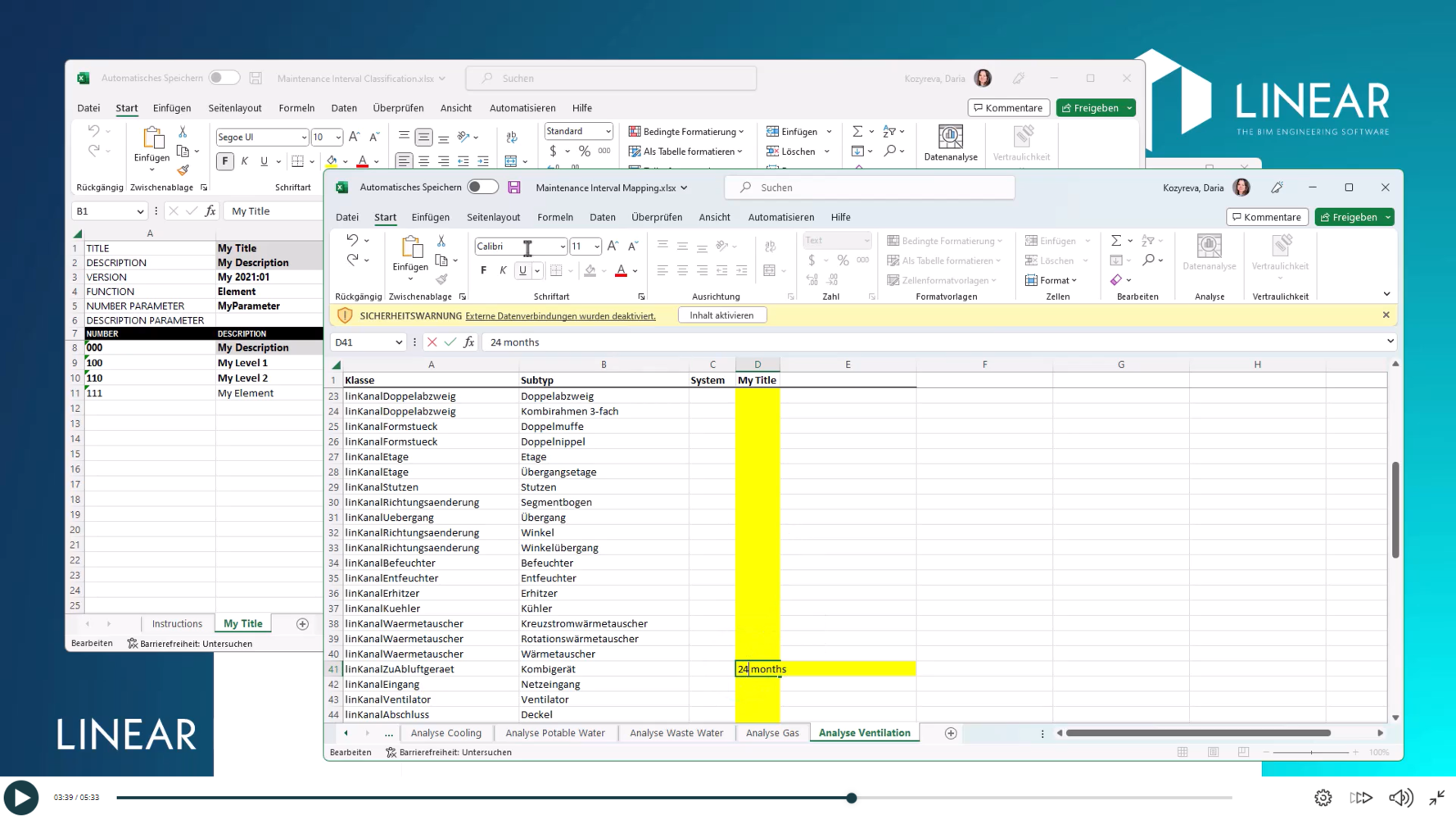Apply bold formatting in the Mapping workbook

tap(483, 270)
